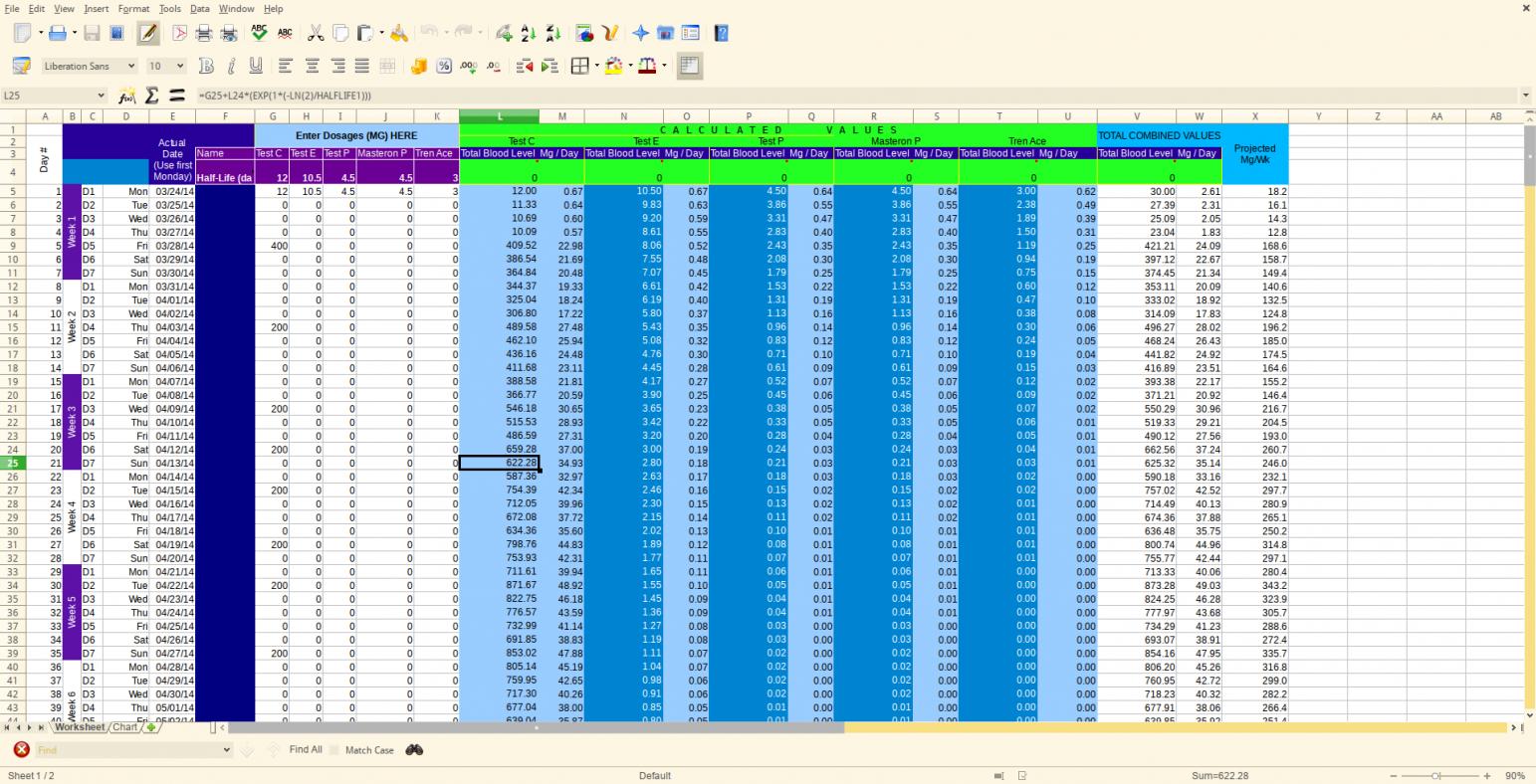Open the Navigator star icon
This screenshot has width=1536, height=784.
(640, 33)
